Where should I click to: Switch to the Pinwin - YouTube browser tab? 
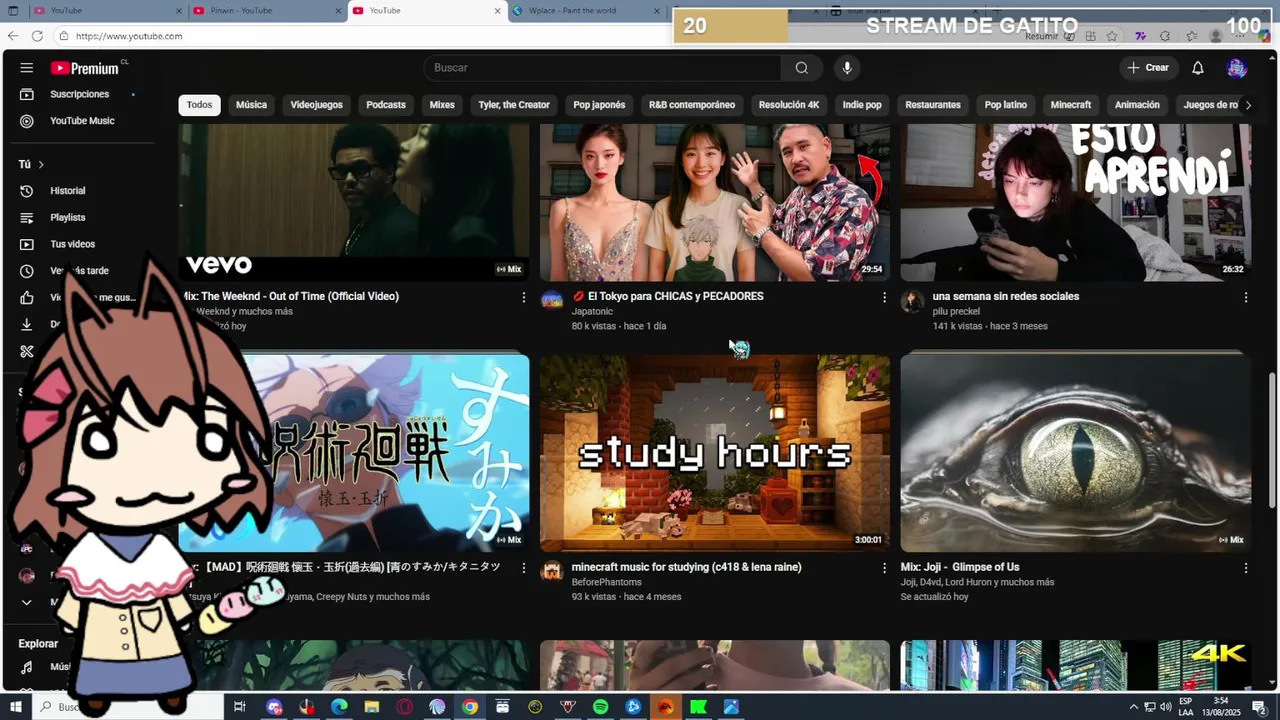pos(265,11)
